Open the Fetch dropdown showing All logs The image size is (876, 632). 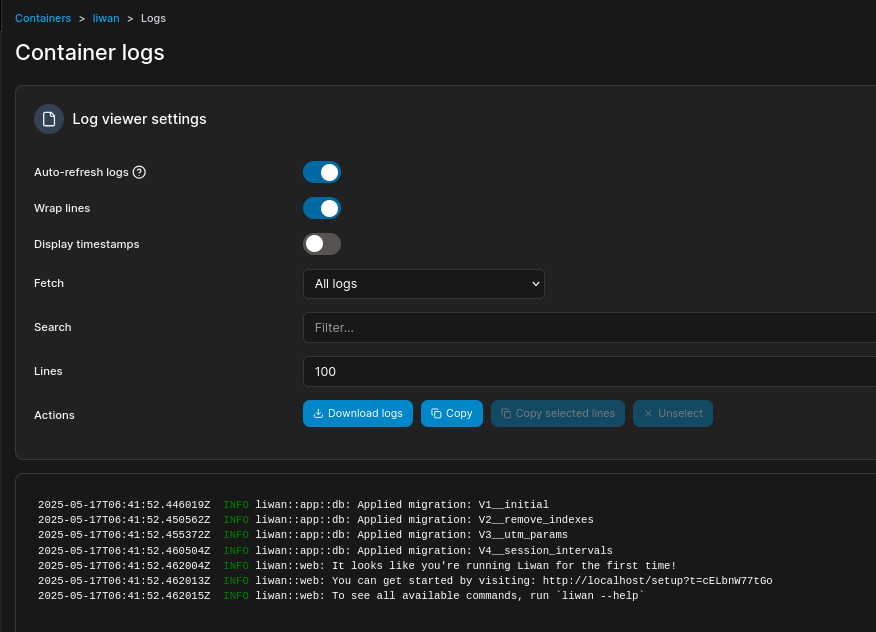pyautogui.click(x=423, y=284)
